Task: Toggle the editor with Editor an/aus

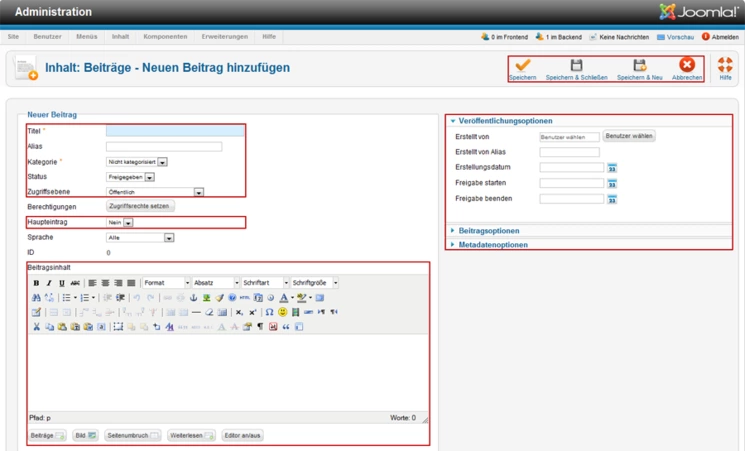Action: point(242,436)
